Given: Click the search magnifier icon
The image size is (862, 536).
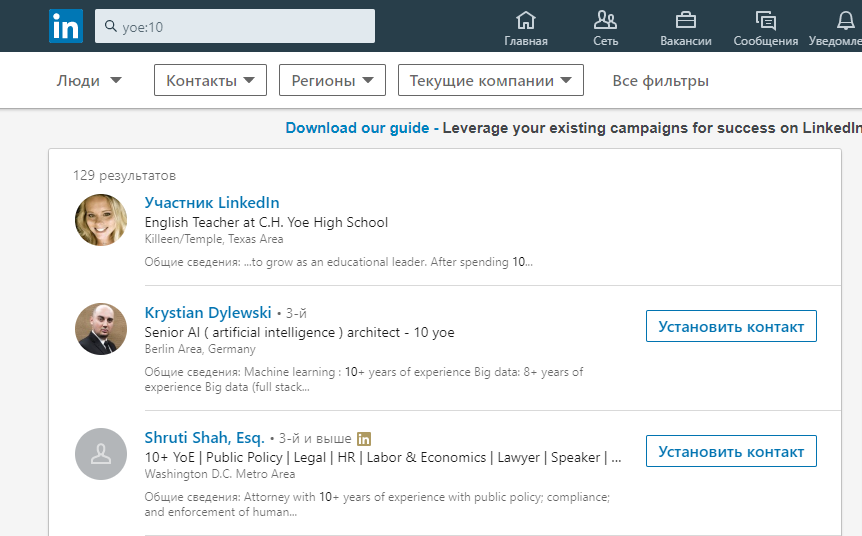Looking at the screenshot, I should click(108, 27).
